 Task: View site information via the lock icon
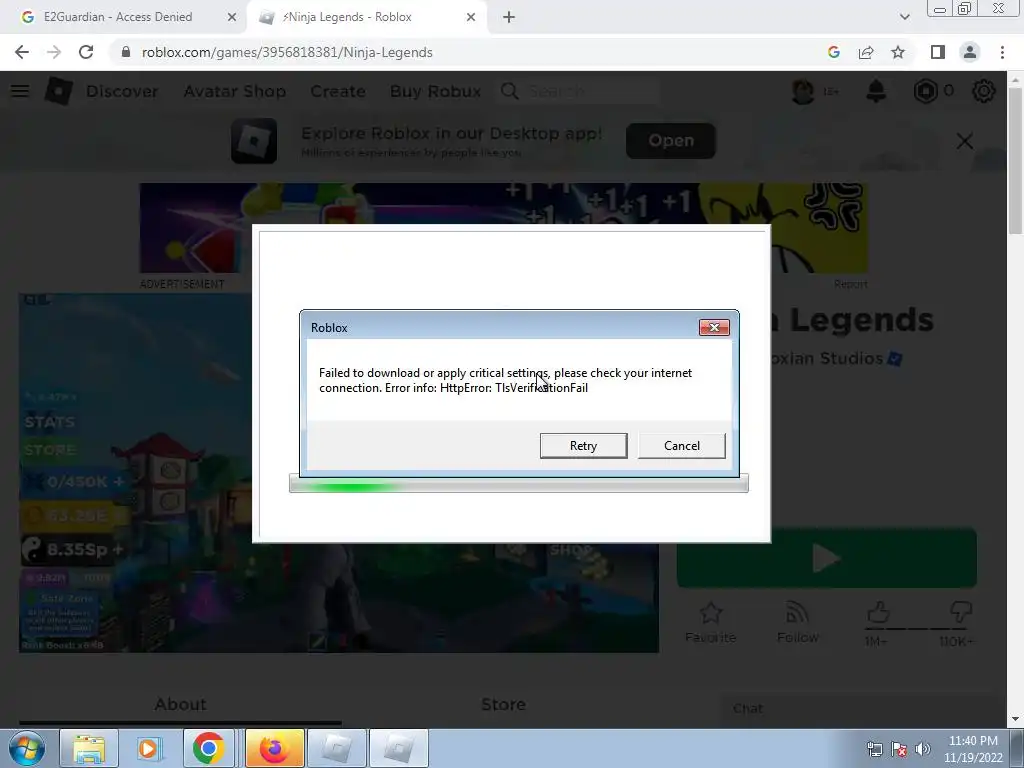(x=126, y=52)
